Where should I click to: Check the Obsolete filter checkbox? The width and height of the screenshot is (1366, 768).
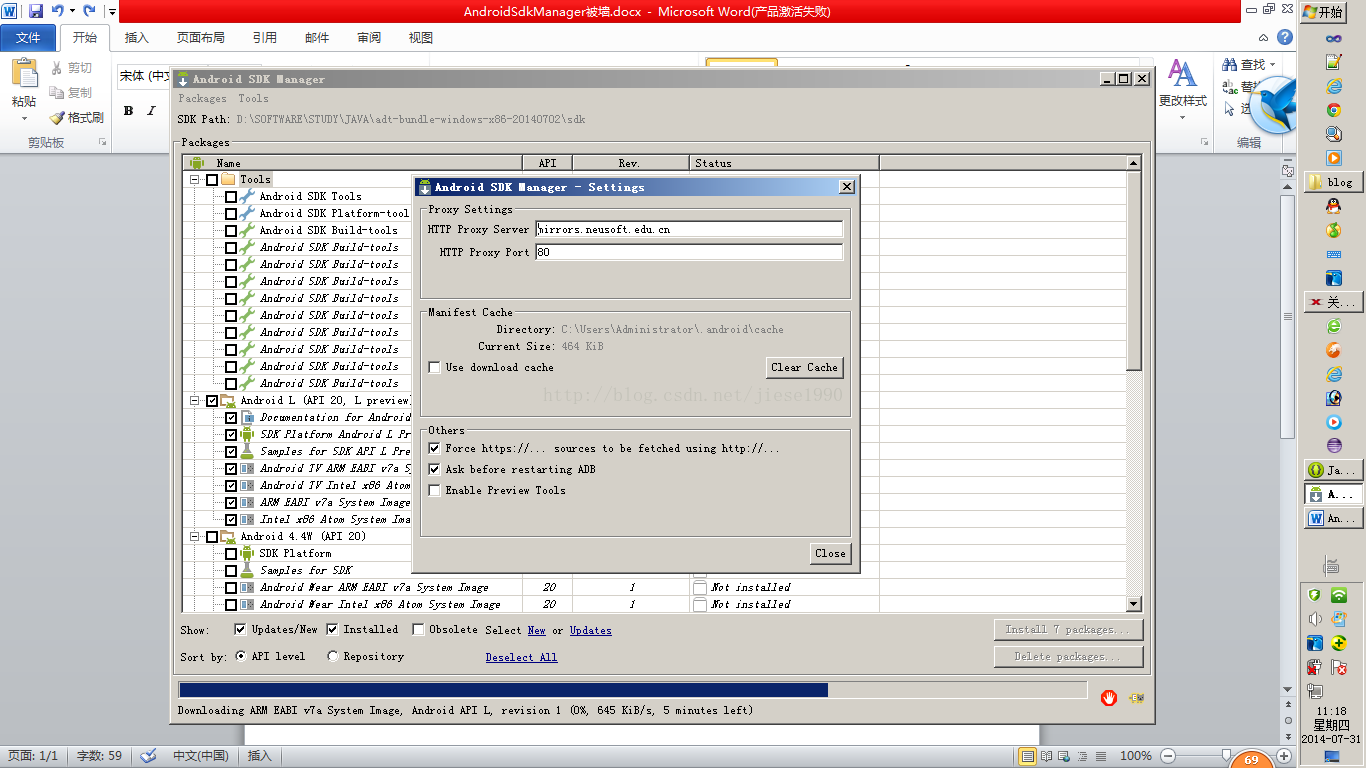click(x=418, y=630)
